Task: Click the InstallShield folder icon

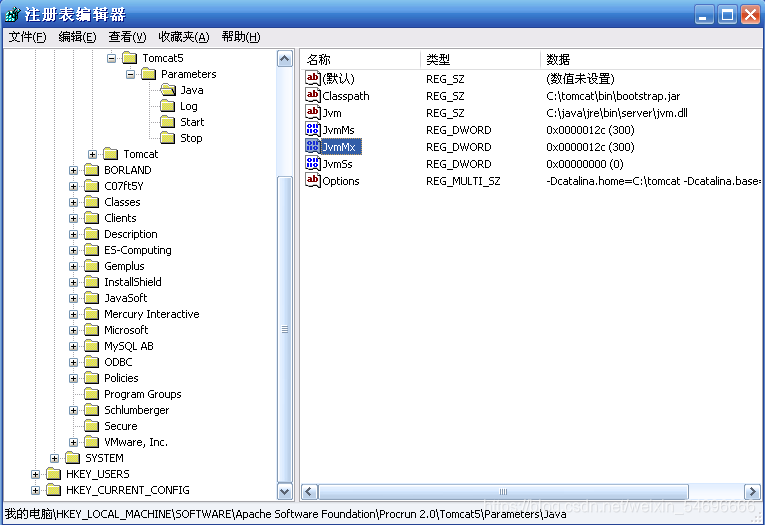Action: (x=91, y=282)
